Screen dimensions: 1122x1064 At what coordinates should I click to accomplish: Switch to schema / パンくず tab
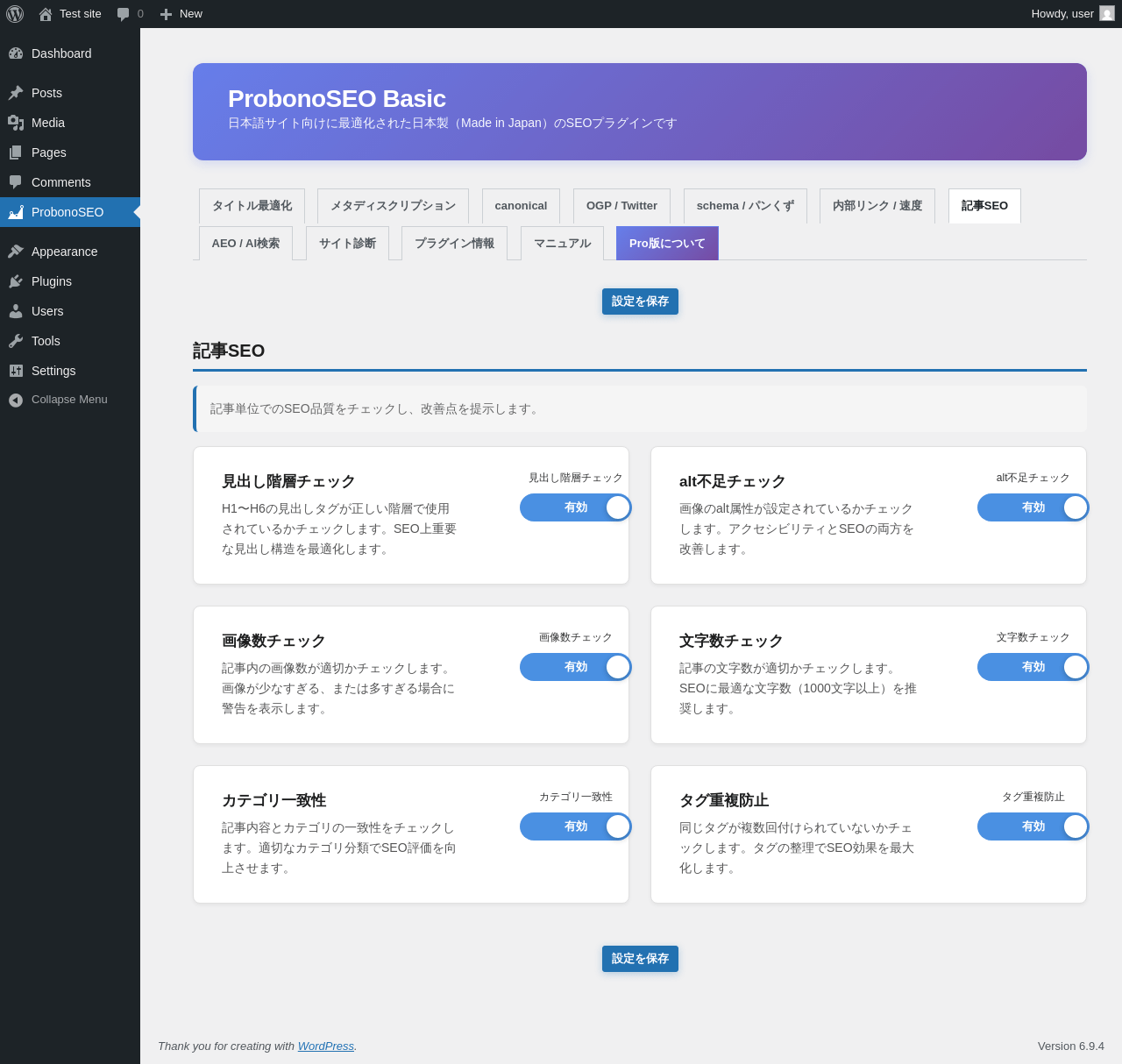745,206
